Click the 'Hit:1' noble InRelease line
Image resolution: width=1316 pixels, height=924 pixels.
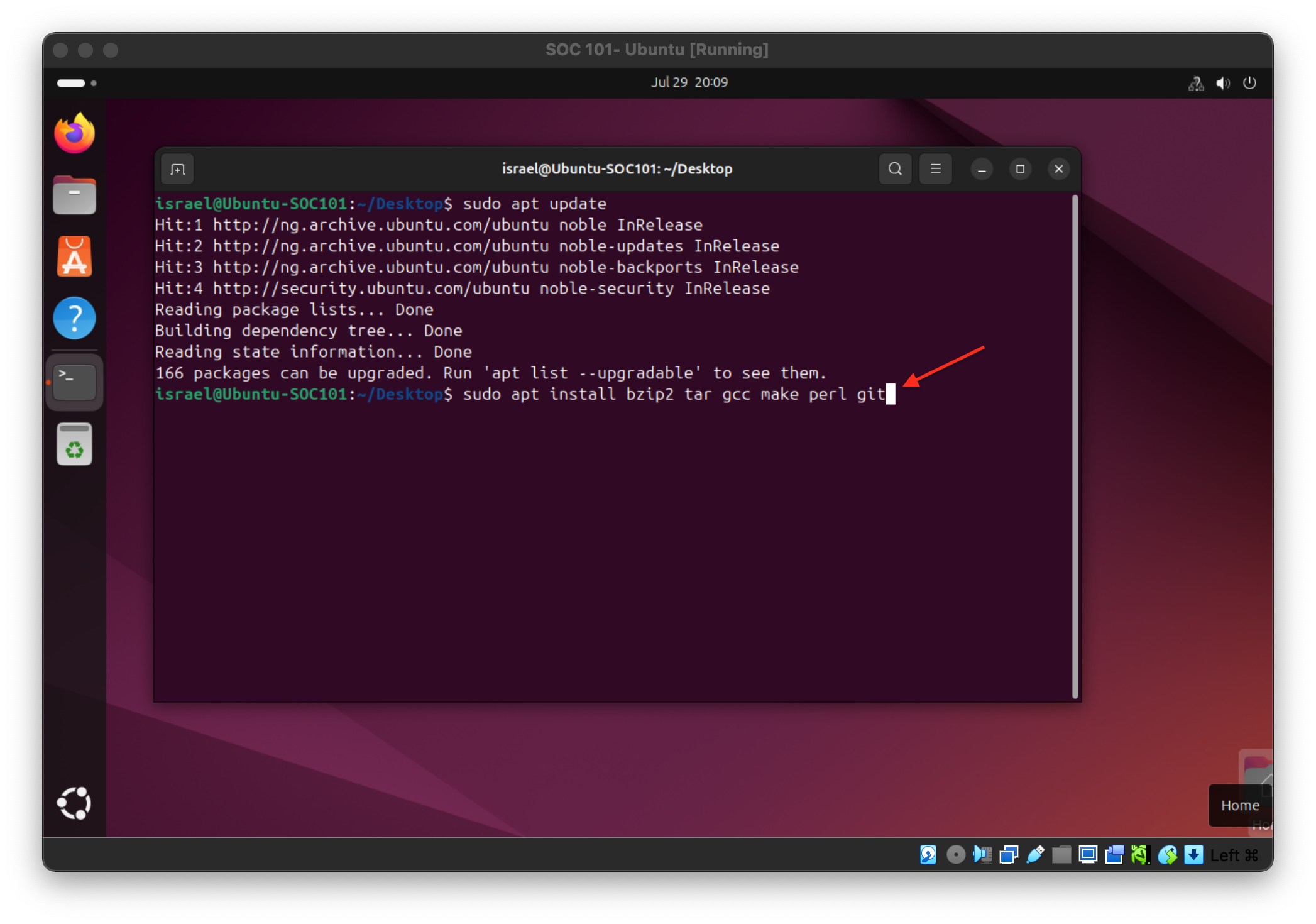429,225
